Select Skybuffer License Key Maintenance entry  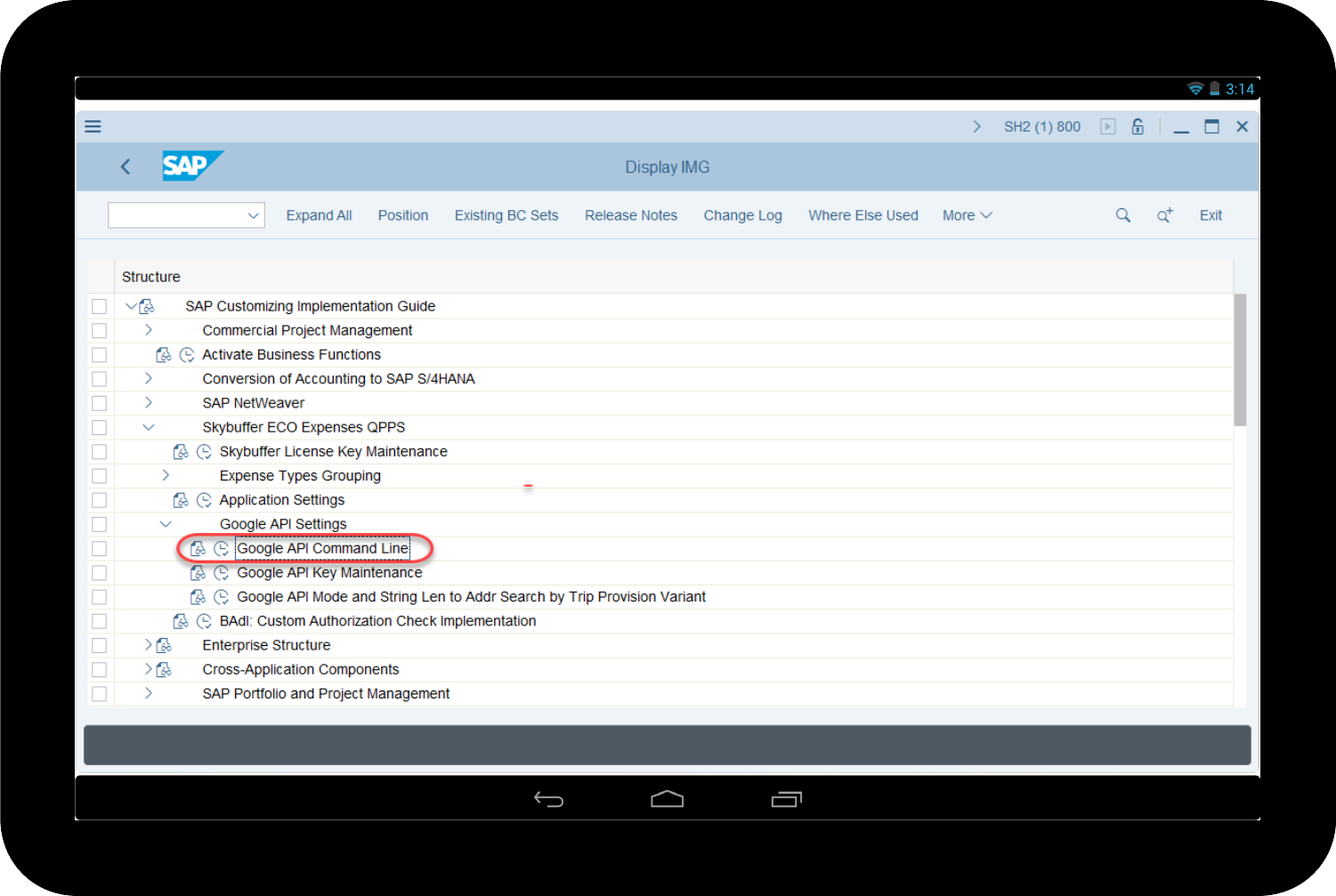click(x=334, y=451)
